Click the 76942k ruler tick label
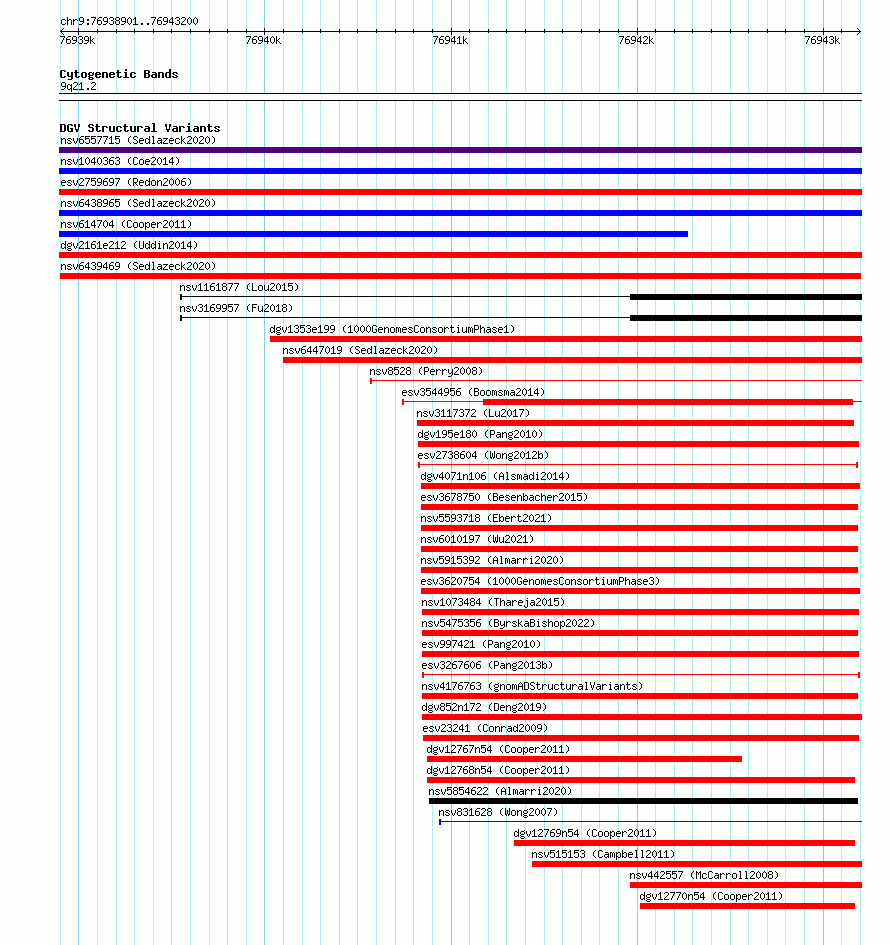 coord(636,41)
